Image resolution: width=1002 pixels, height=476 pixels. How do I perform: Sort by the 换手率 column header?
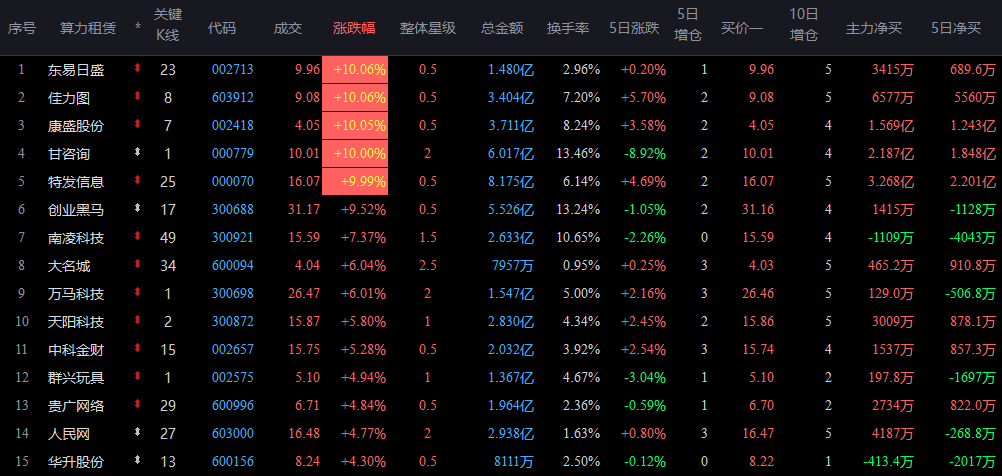(x=568, y=28)
